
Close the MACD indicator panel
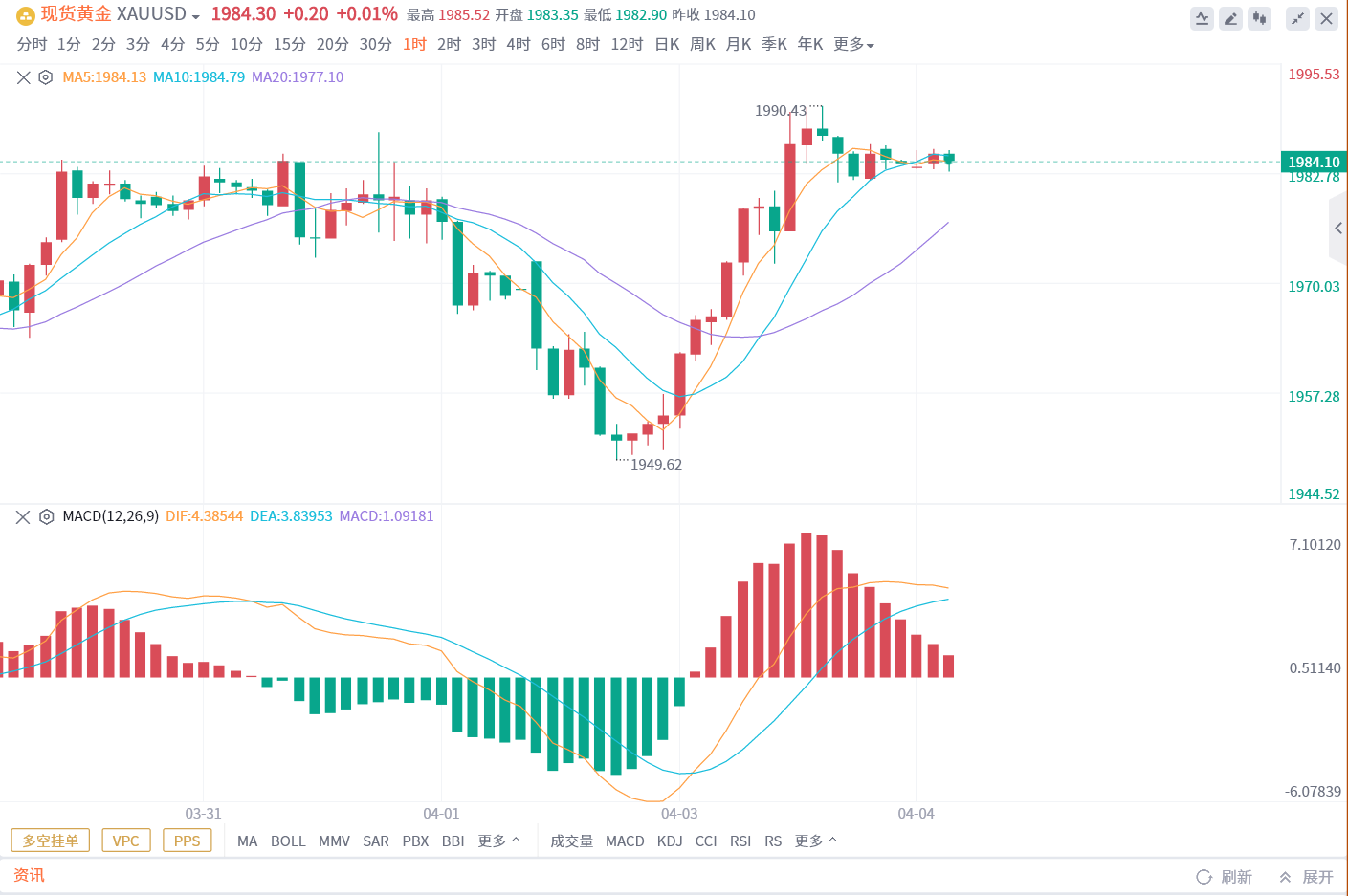24,516
